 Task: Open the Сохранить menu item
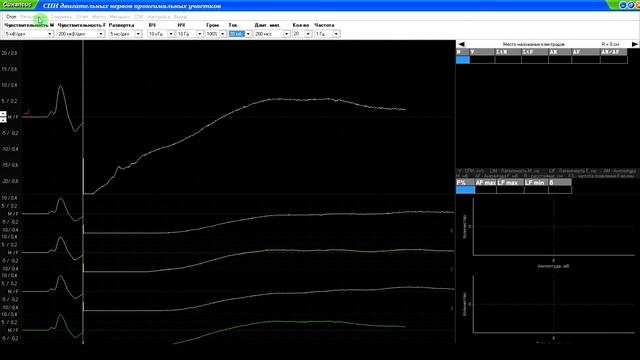[61, 17]
